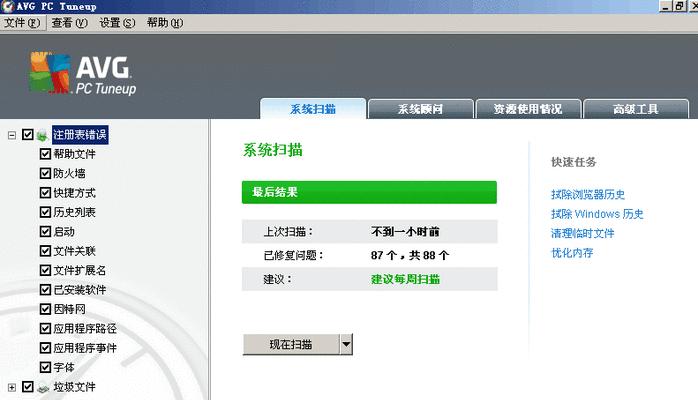Switch to the 系统顾问 tab
This screenshot has width=698, height=400.
pyautogui.click(x=421, y=109)
